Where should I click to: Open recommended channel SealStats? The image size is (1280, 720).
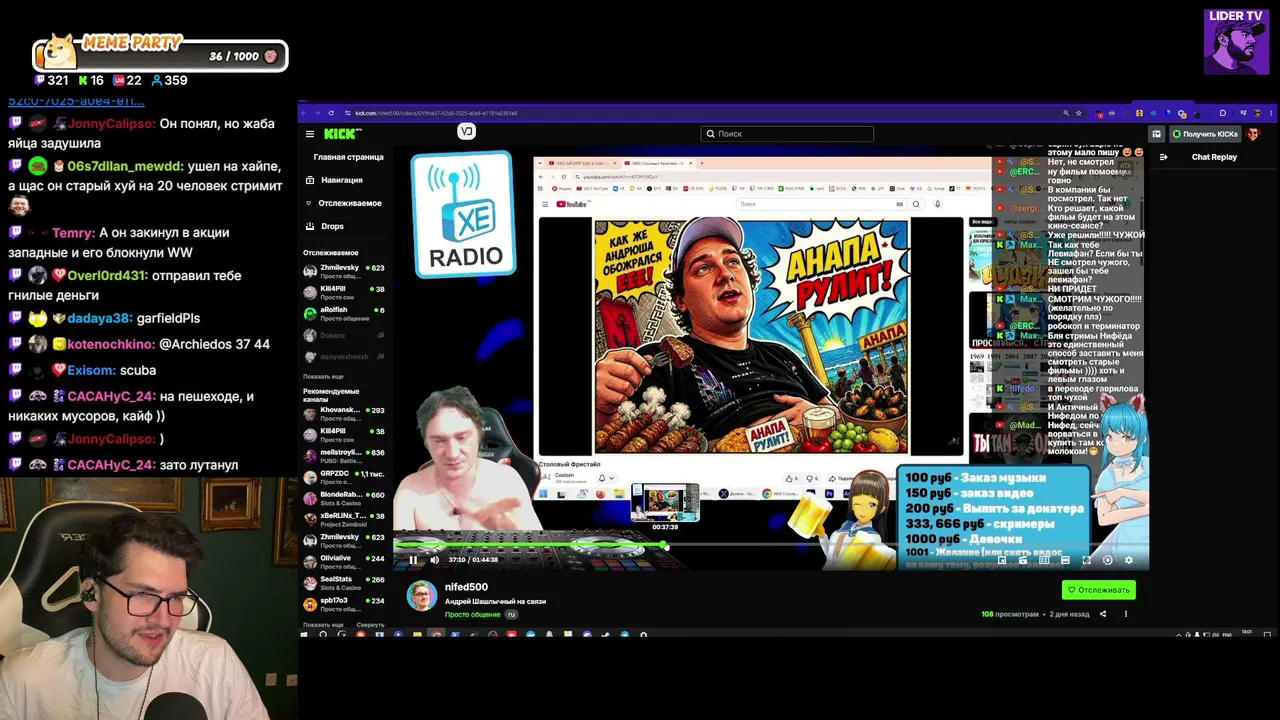346,583
